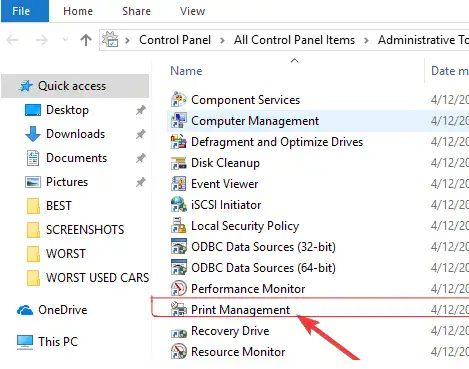Select the Disk Cleanup icon
Screen dimensions: 469x369
tap(179, 163)
